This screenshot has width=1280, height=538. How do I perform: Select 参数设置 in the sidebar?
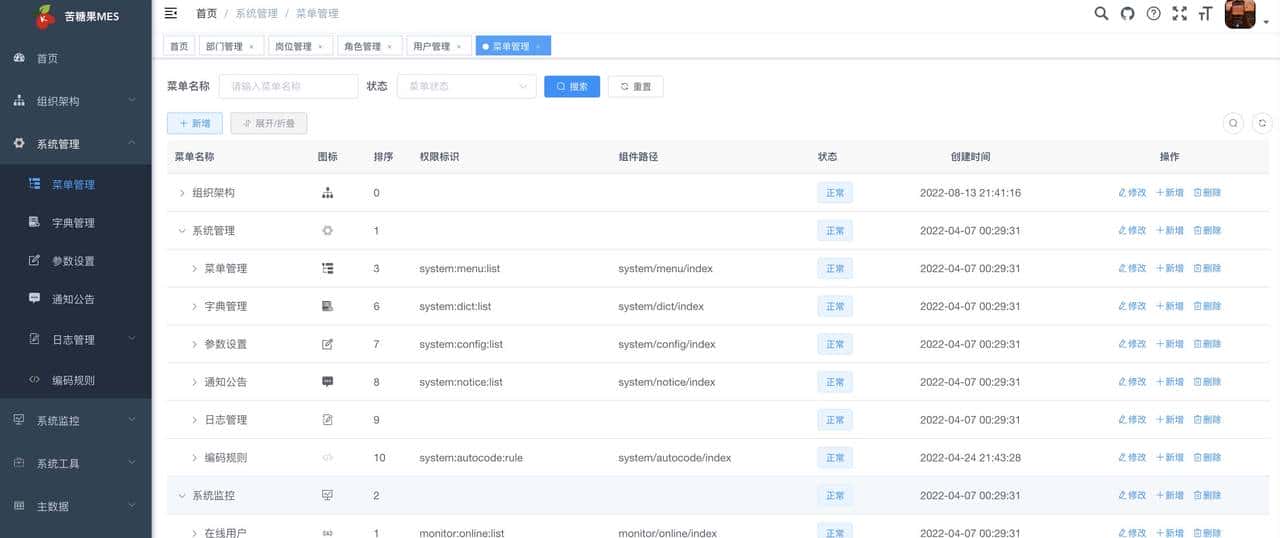(76, 261)
